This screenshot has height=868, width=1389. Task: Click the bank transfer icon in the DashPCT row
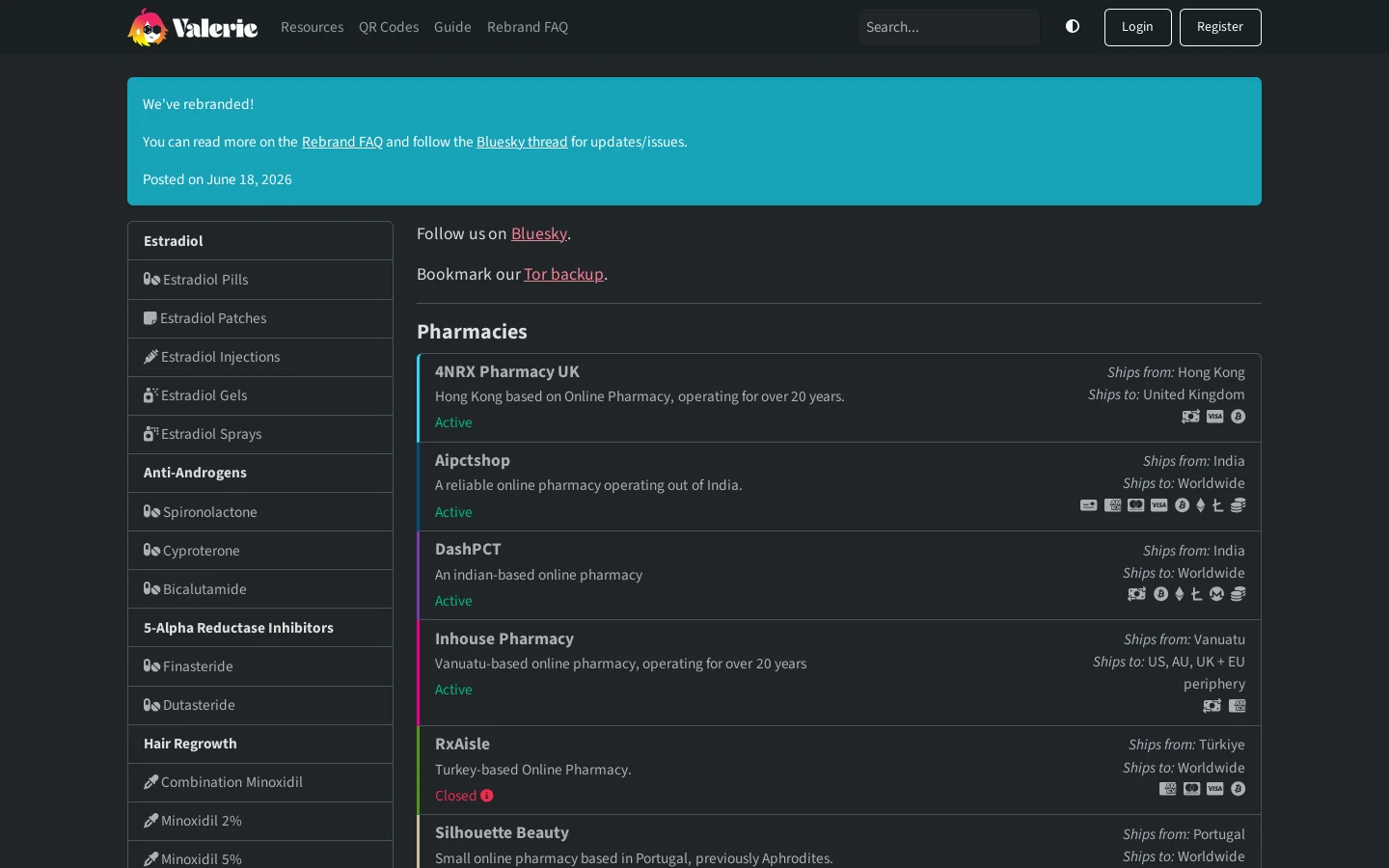pyautogui.click(x=1137, y=594)
